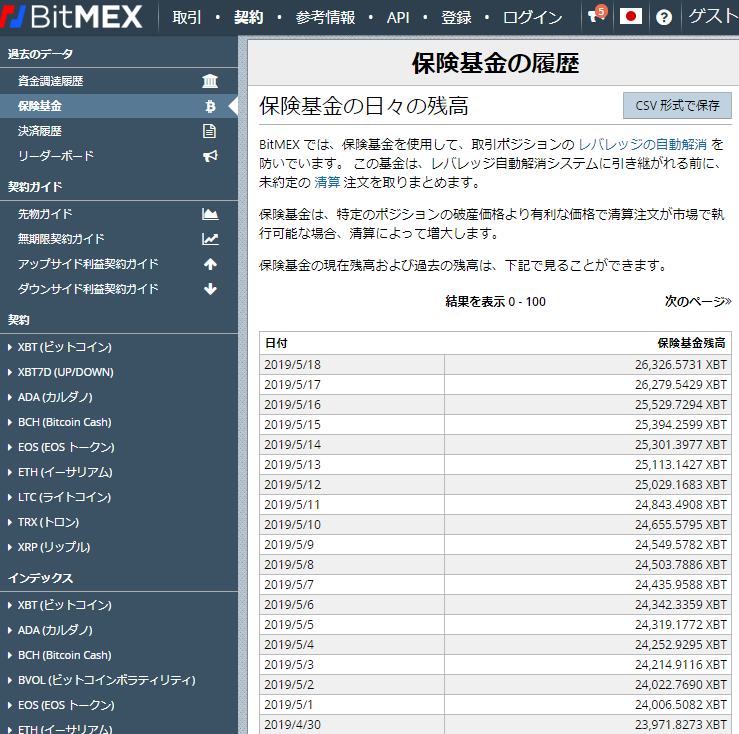Open ダウンサイド利益契約ガイド in sidebar
The width and height of the screenshot is (739, 734).
pyautogui.click(x=88, y=289)
